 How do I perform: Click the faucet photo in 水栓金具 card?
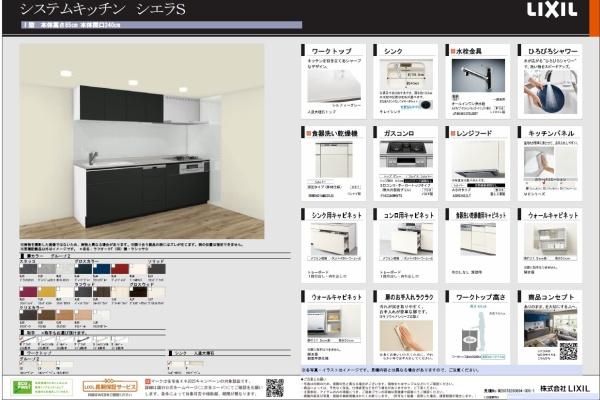point(478,75)
